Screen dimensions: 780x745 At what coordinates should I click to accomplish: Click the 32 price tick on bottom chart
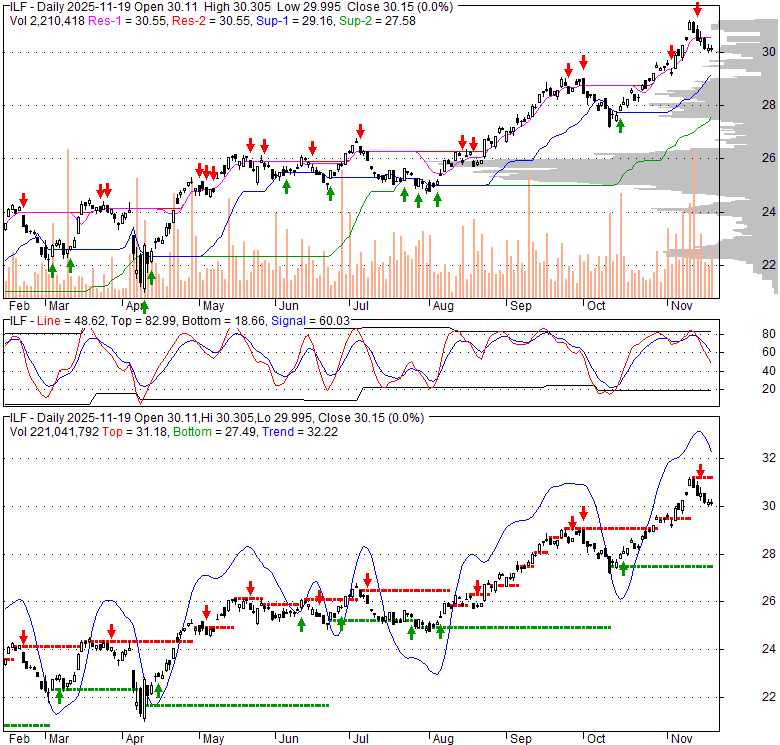769,458
